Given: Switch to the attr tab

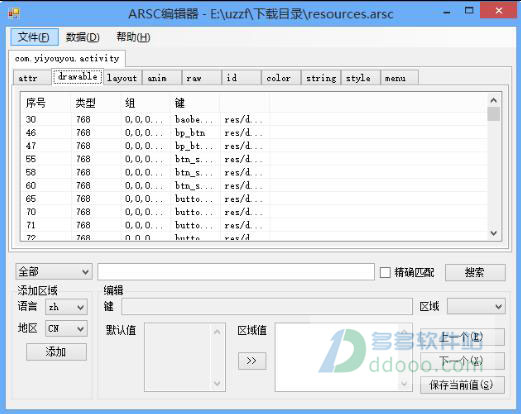Looking at the screenshot, I should click(x=32, y=78).
